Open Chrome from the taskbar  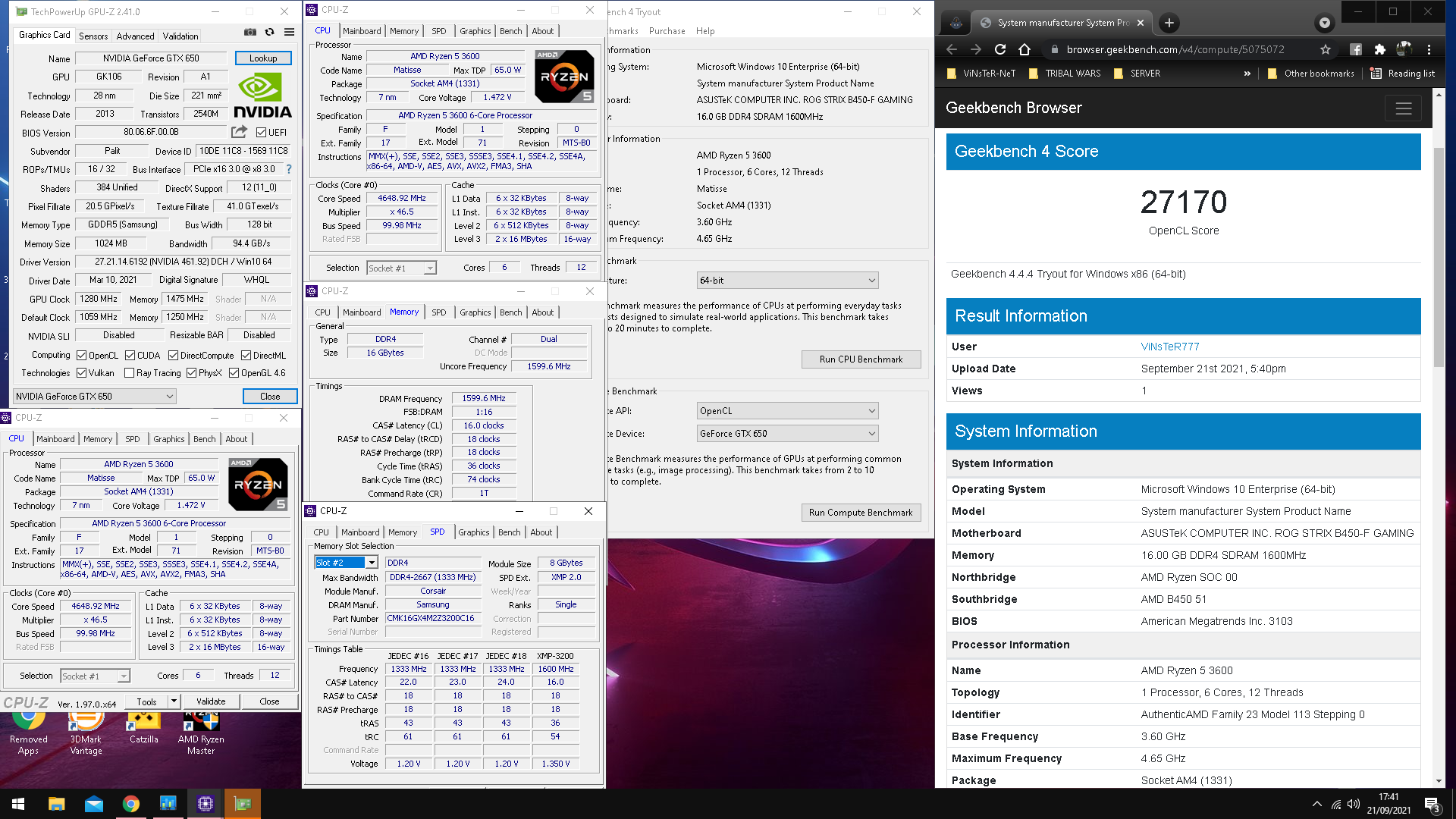pyautogui.click(x=130, y=804)
